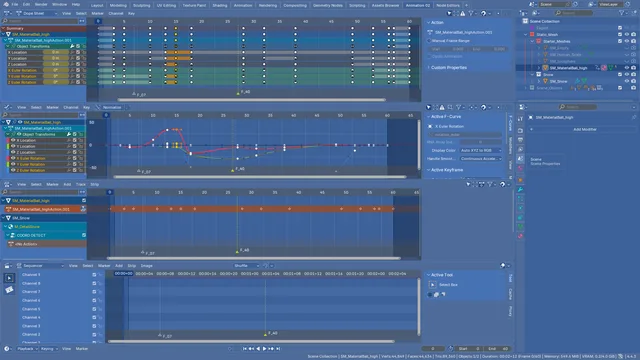
Task: Click the Graph Editor only-selected arrow icon
Action: click(429, 107)
